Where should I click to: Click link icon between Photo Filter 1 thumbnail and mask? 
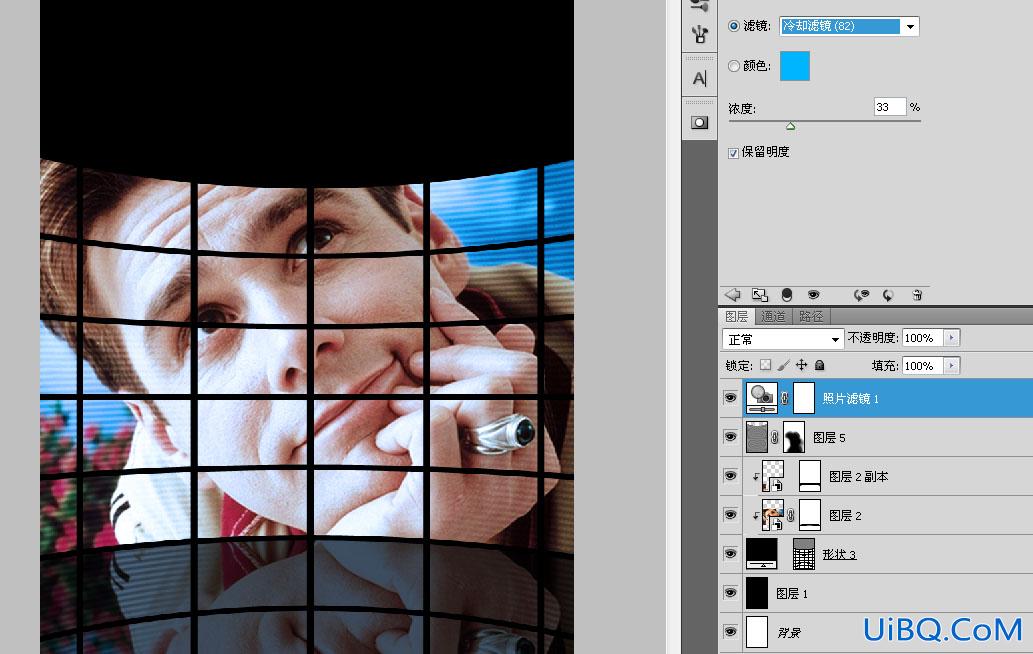tap(785, 398)
